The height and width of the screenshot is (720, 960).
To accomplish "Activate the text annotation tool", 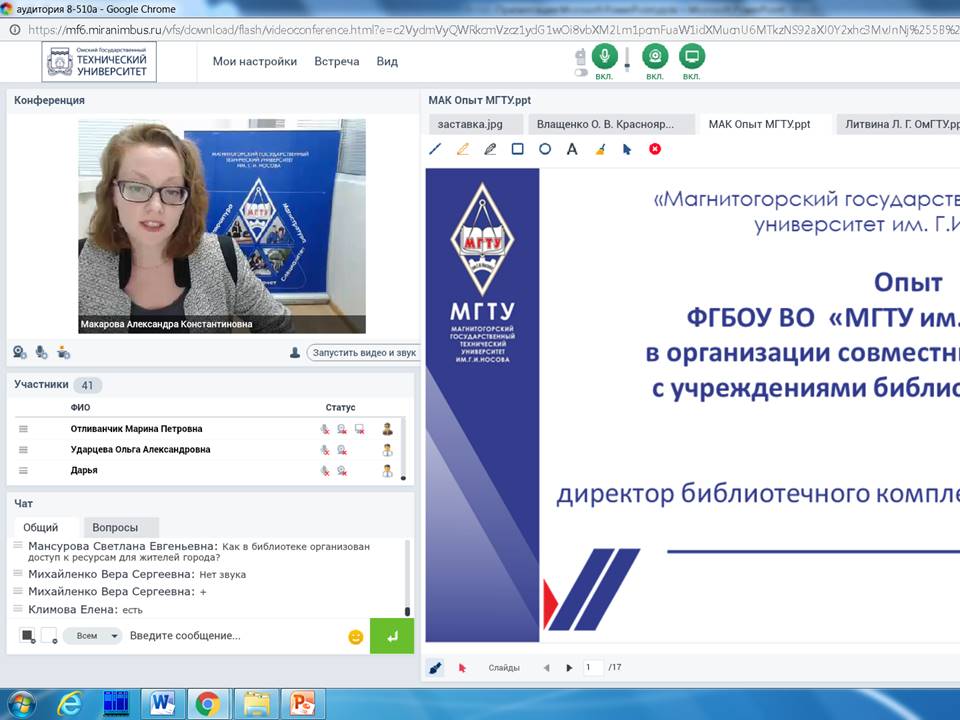I will point(572,149).
